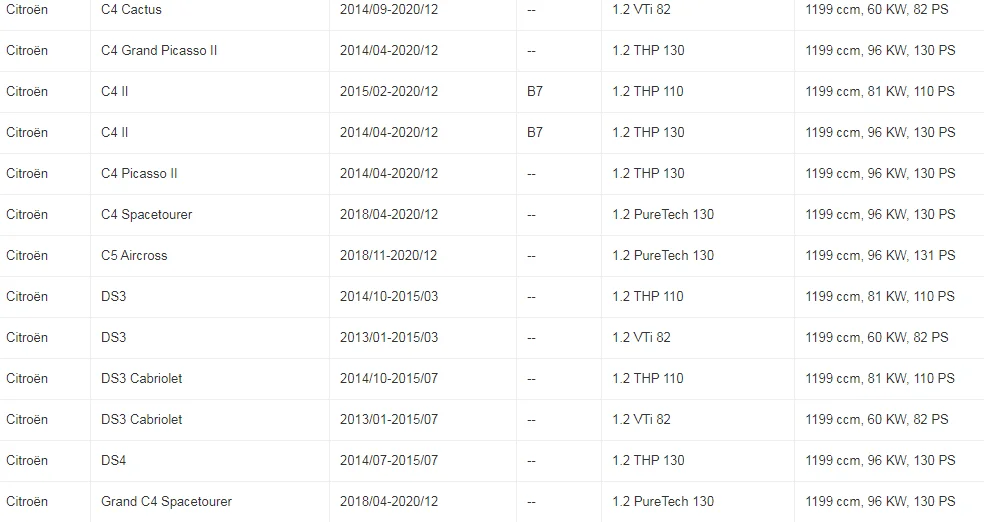Screen dimensions: 984x522
Task: Click the 1.2 PureTech 130 engine for C5 Aircross
Action: 663,256
